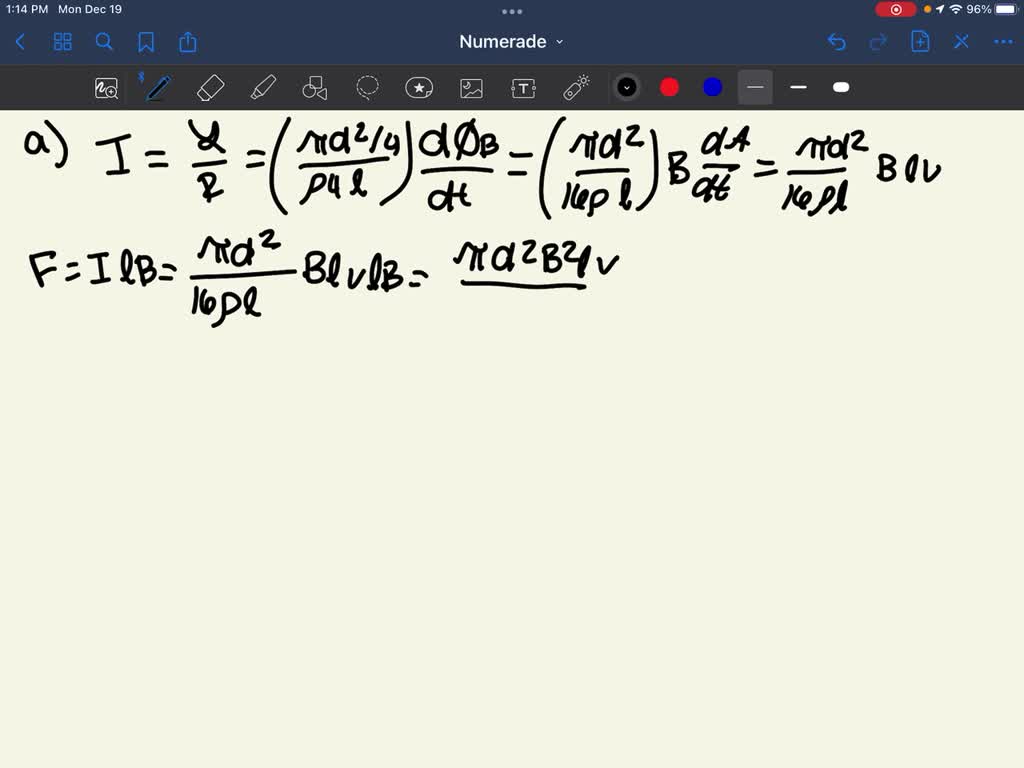Add a new page
The width and height of the screenshot is (1024, 768).
tap(920, 42)
